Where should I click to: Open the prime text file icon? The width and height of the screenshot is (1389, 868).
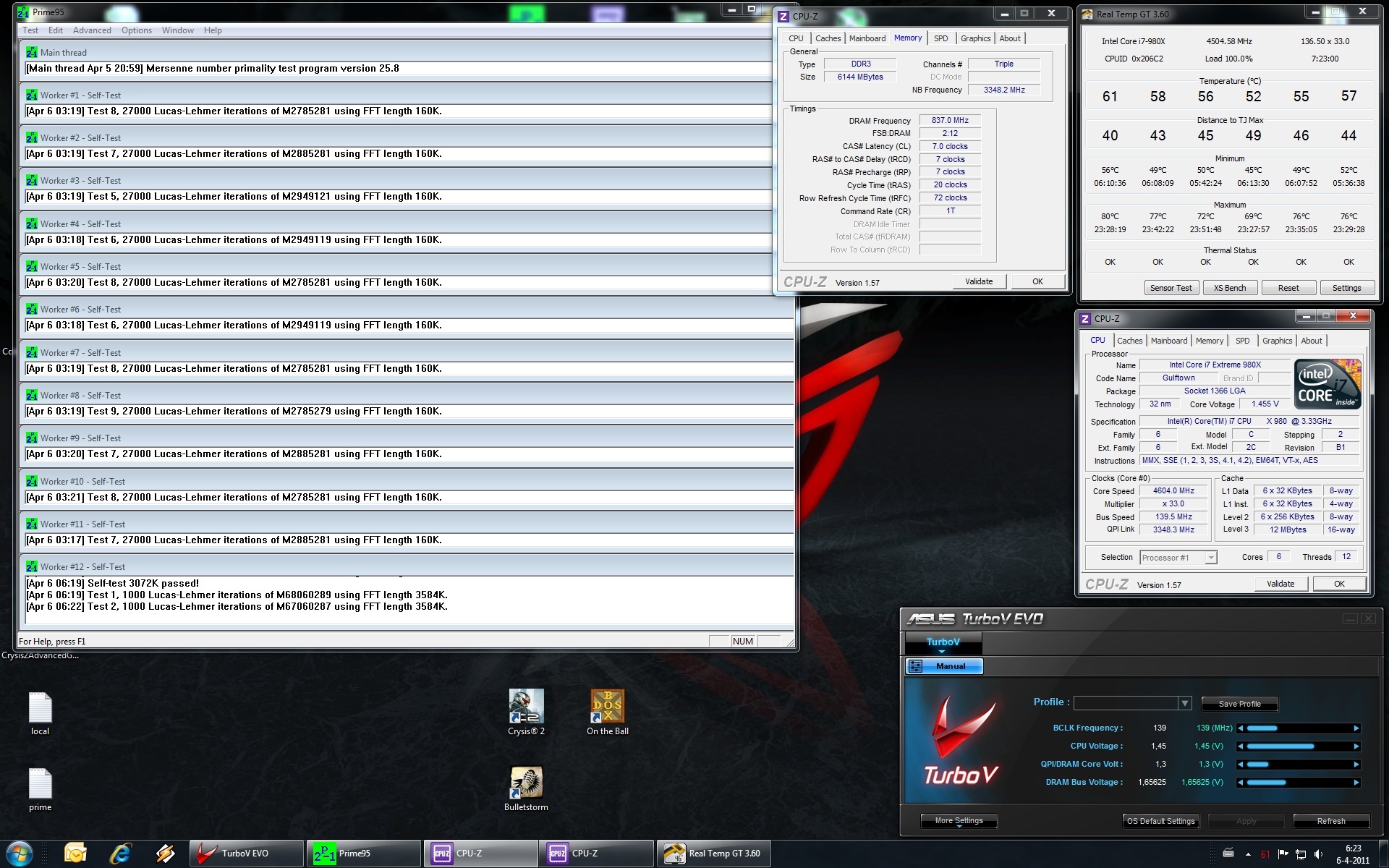40,786
